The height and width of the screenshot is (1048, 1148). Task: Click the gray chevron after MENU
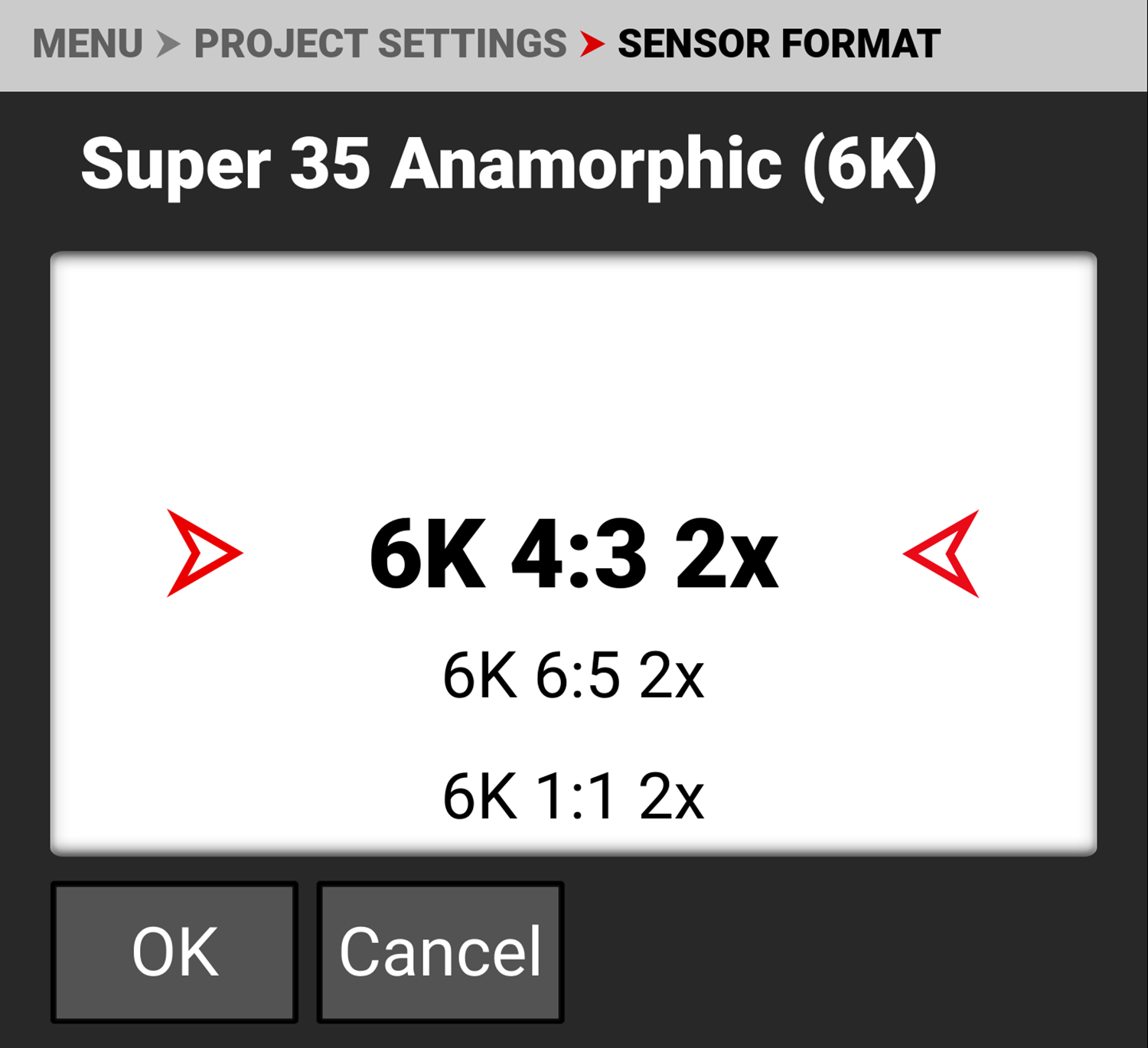pos(168,44)
